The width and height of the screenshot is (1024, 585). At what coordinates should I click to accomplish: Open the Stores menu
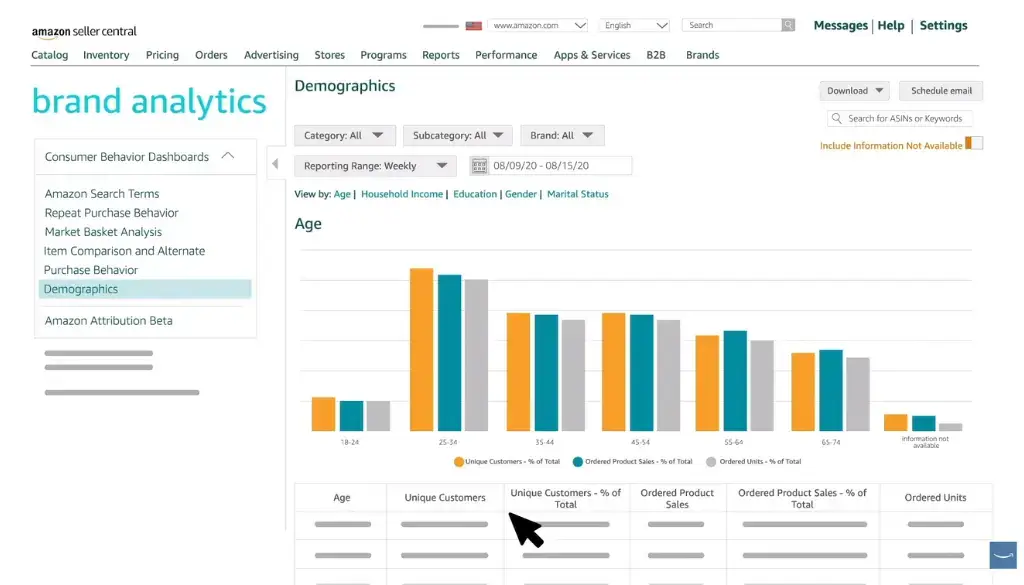pyautogui.click(x=329, y=55)
